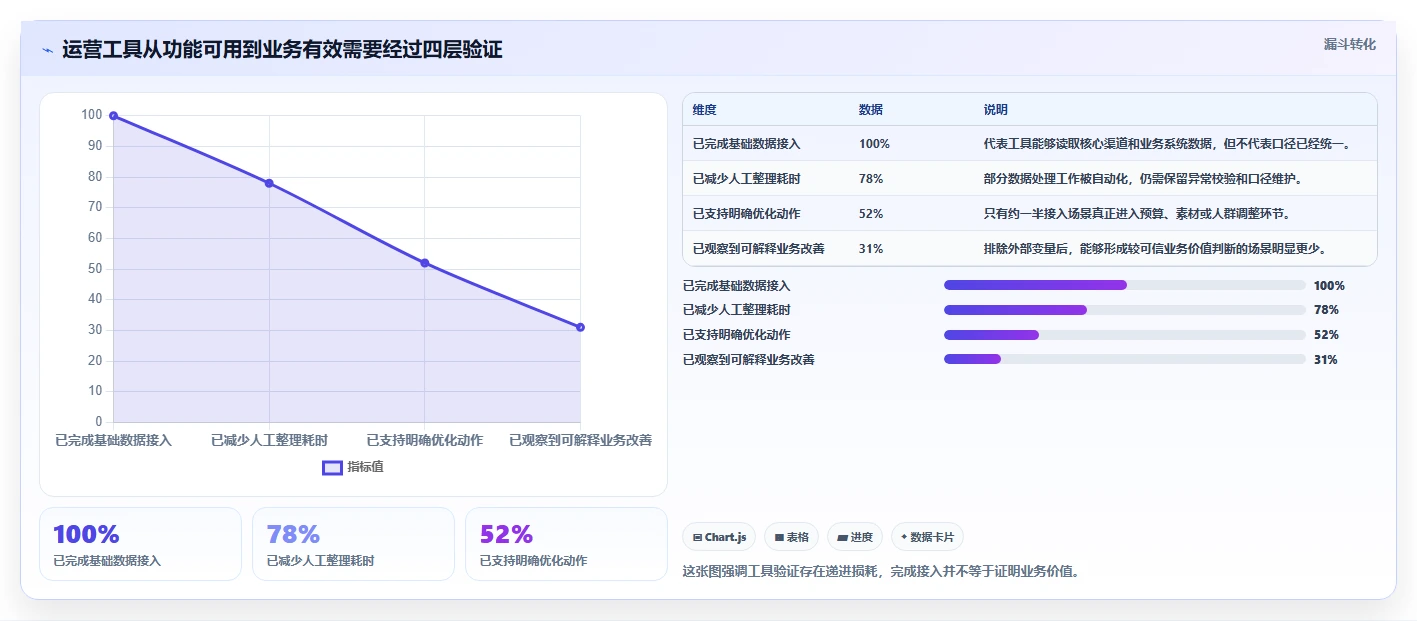Click the 52% value beside the progress bar
The width and height of the screenshot is (1417, 621).
click(x=1326, y=335)
